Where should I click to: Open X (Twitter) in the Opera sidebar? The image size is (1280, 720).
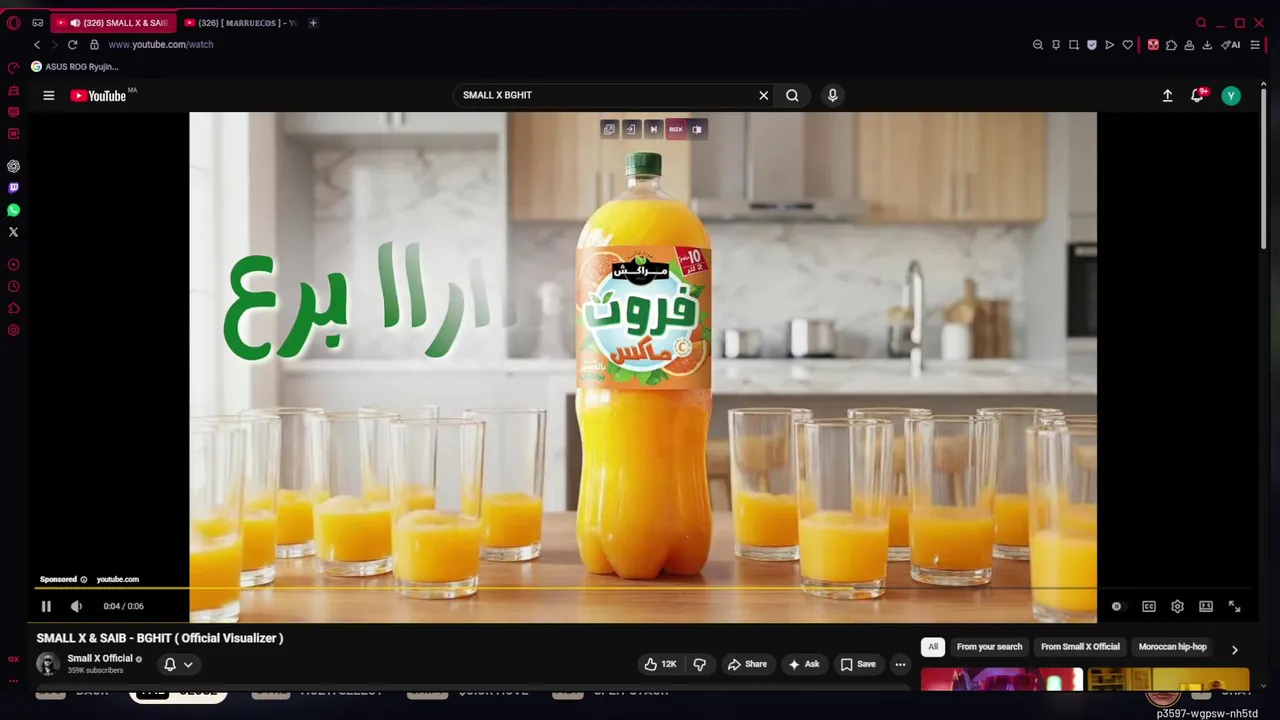(x=13, y=232)
